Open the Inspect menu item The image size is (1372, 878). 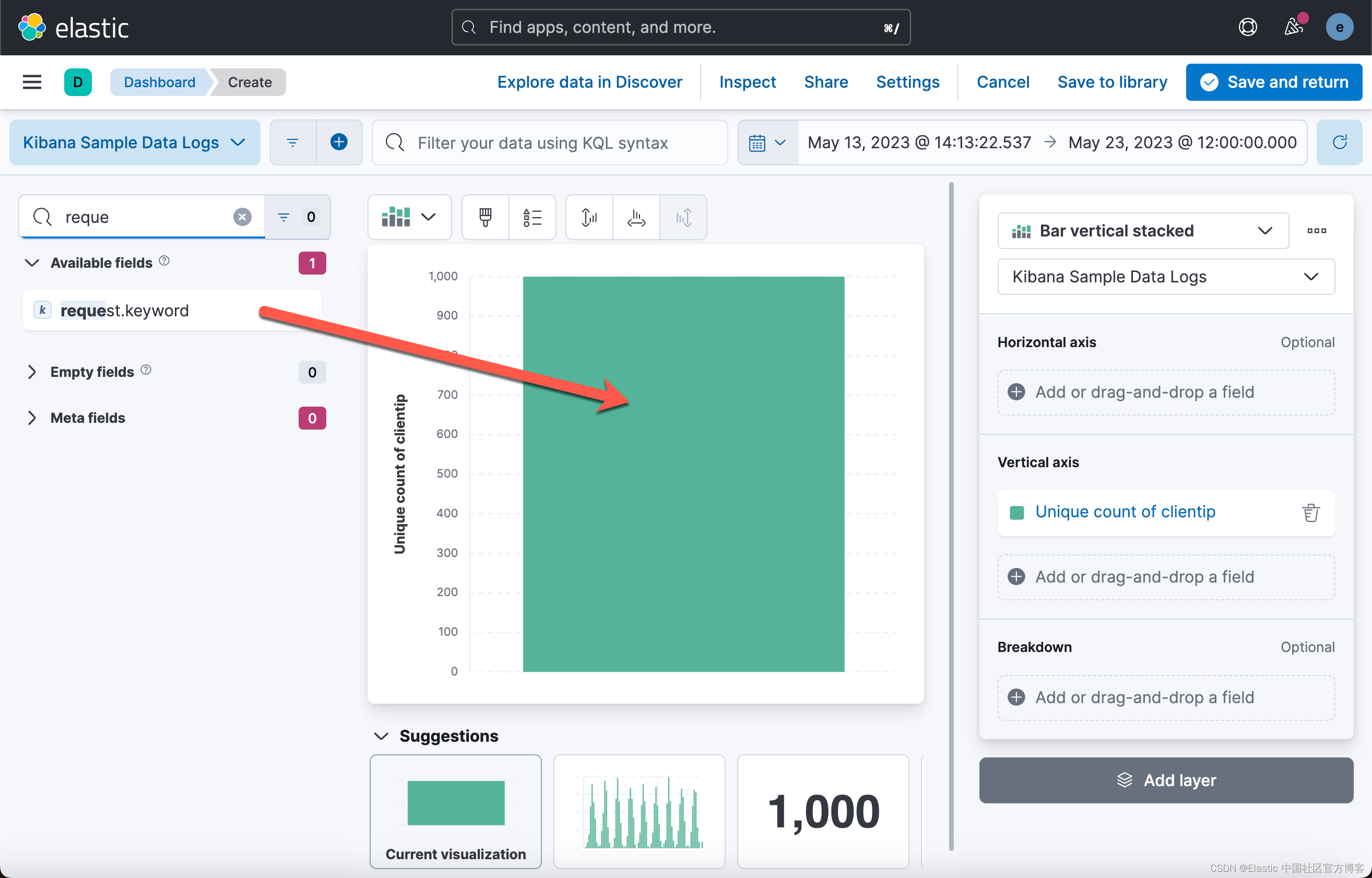(747, 82)
